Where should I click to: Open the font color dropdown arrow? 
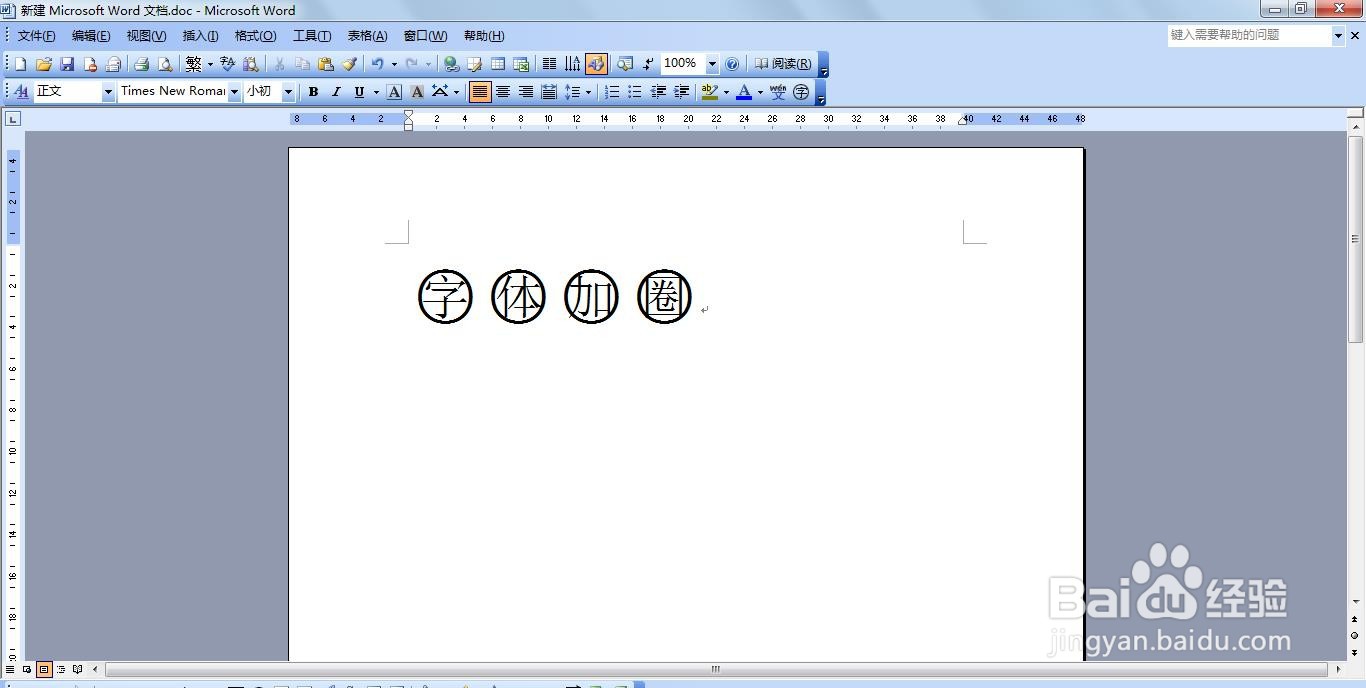pyautogui.click(x=760, y=92)
